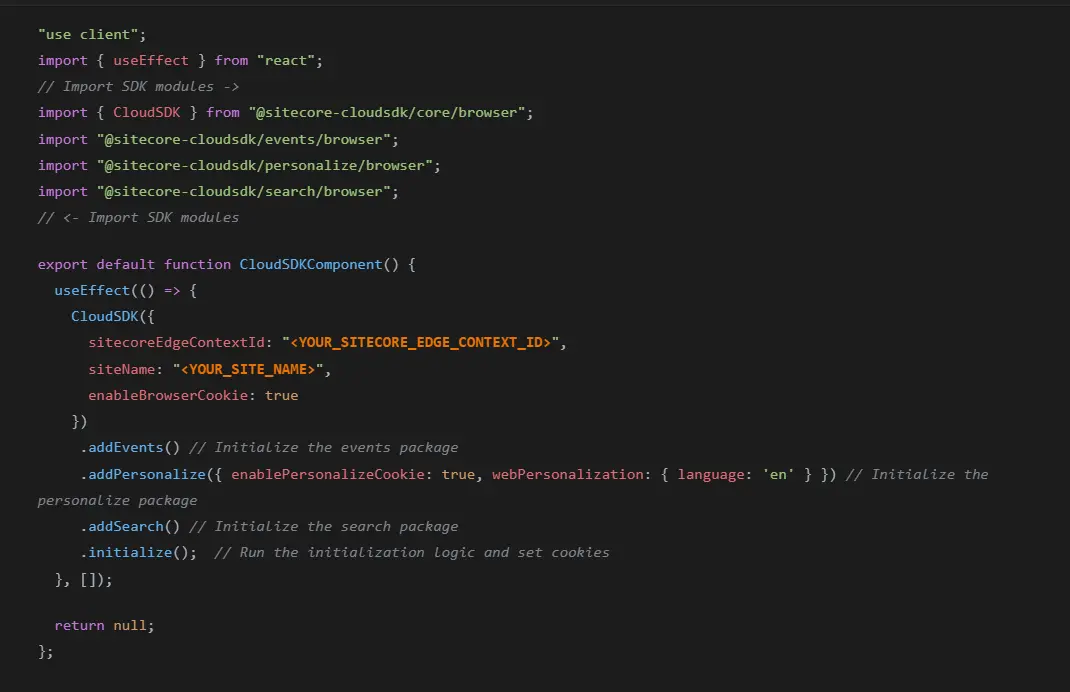This screenshot has height=692, width=1070.
Task: Click the useEffect(() => { call
Action: tap(126, 291)
